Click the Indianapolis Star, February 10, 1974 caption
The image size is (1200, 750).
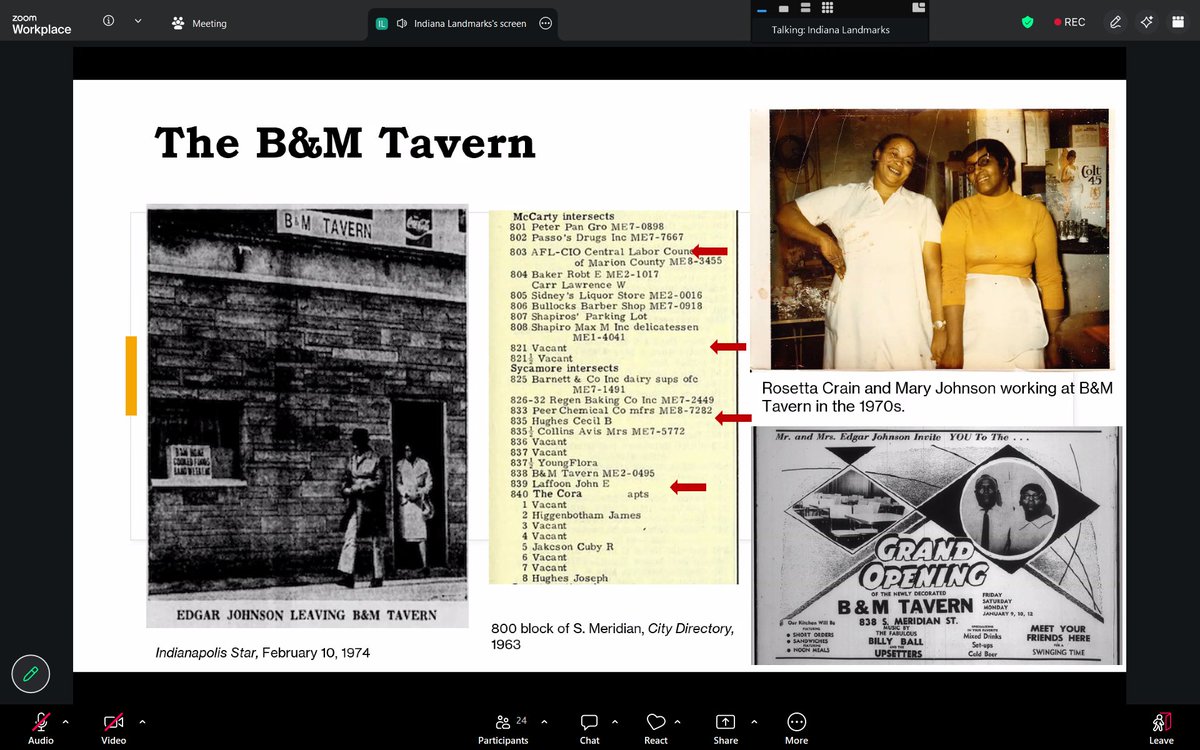[263, 653]
